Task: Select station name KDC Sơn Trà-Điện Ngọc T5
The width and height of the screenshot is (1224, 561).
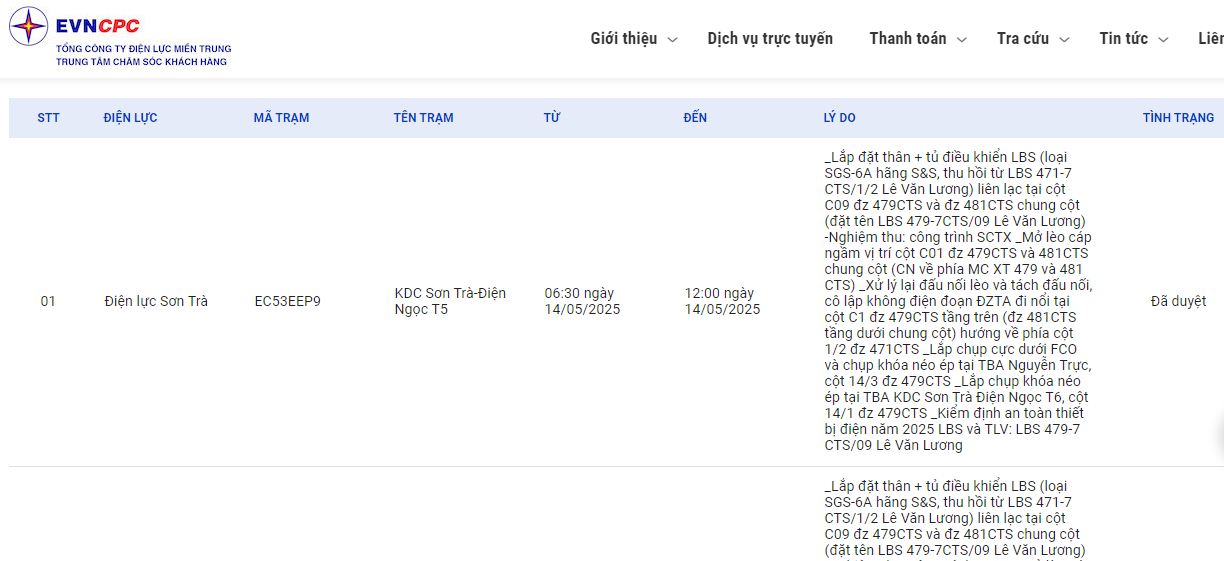Action: click(450, 301)
